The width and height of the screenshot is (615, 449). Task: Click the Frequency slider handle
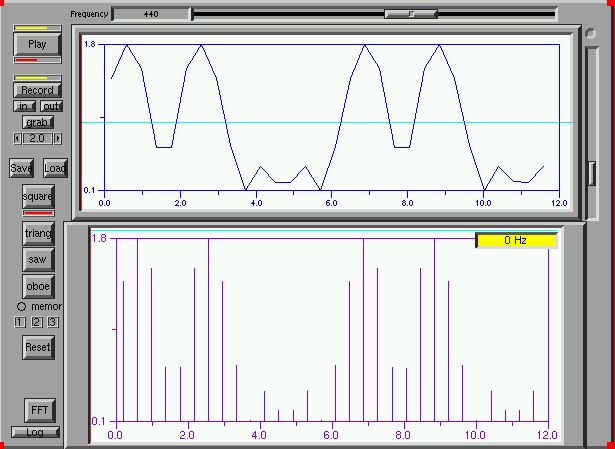[x=411, y=14]
